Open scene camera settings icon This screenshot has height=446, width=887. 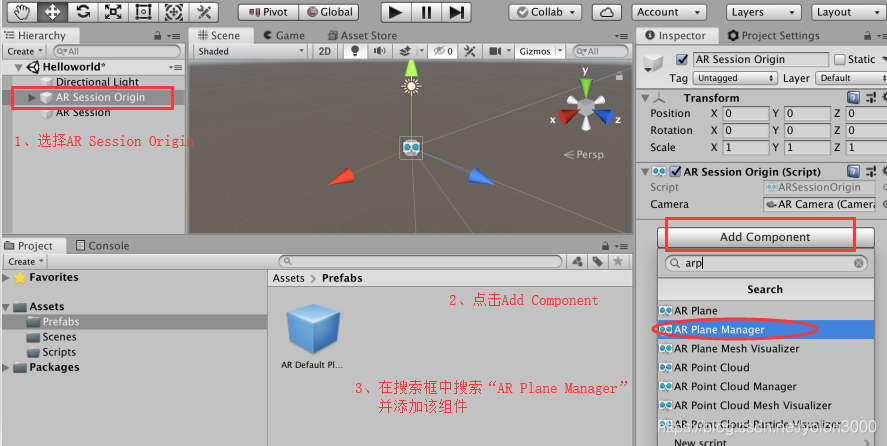[496, 51]
